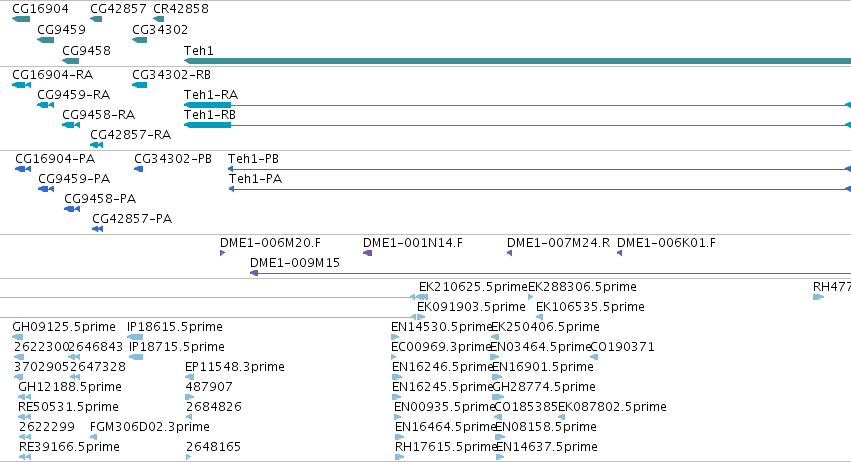Image resolution: width=851 pixels, height=462 pixels.
Task: Click the GH09125.5prime EST
Action: point(17,337)
